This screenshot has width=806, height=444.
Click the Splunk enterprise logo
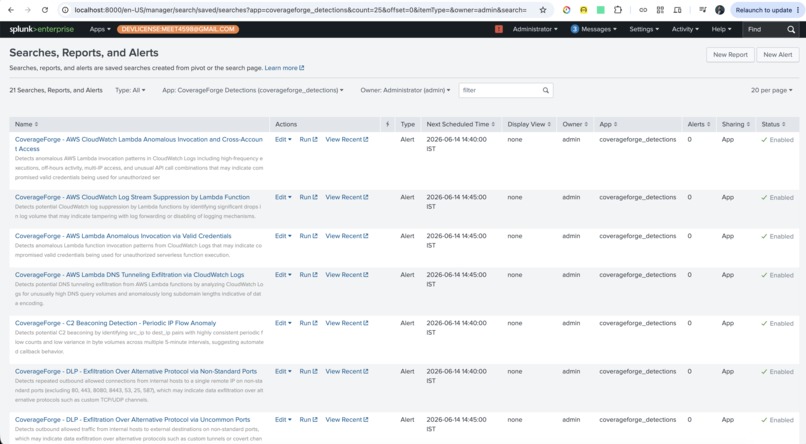(42, 29)
